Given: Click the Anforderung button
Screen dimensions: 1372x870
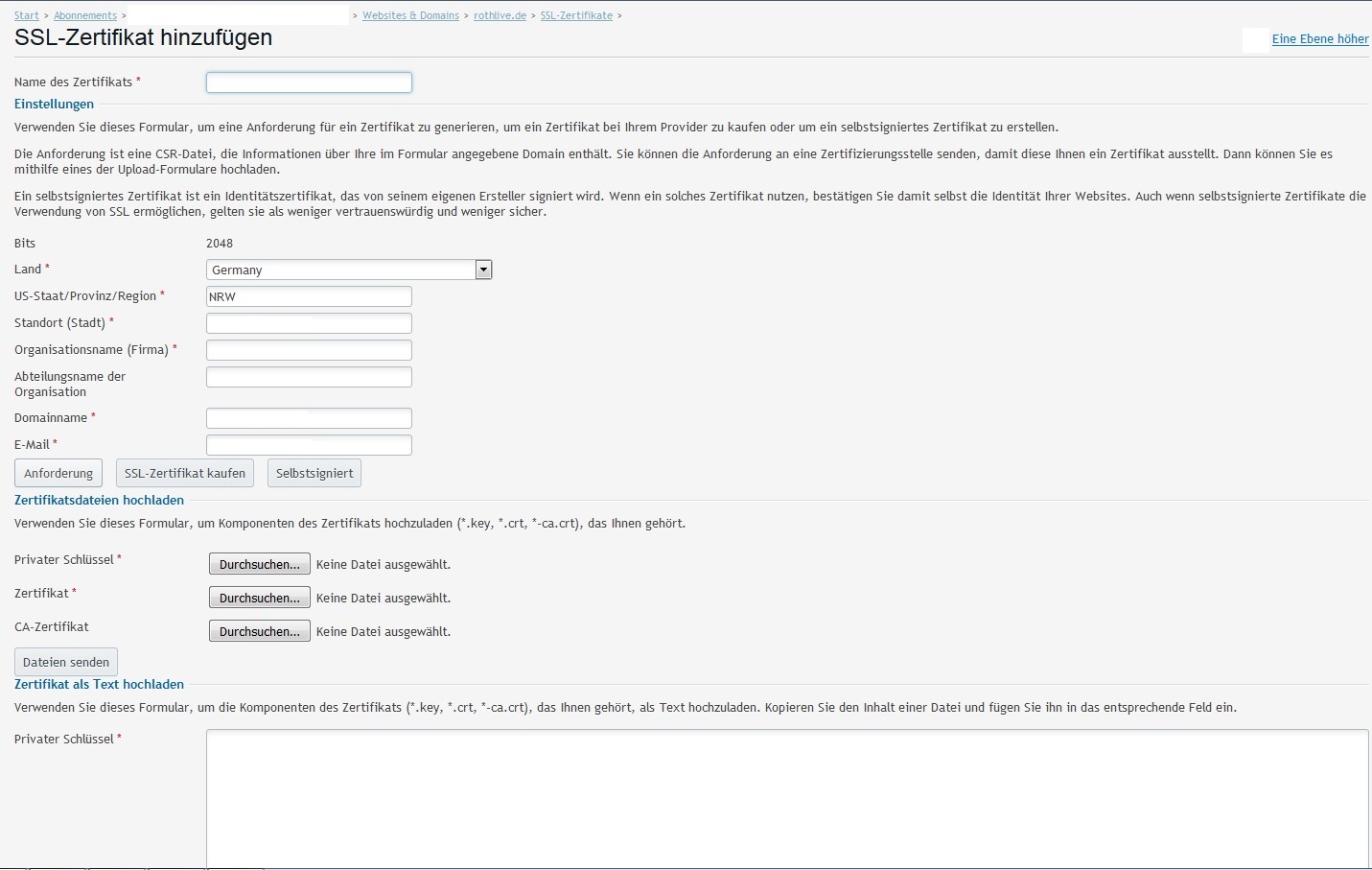Looking at the screenshot, I should pos(58,473).
